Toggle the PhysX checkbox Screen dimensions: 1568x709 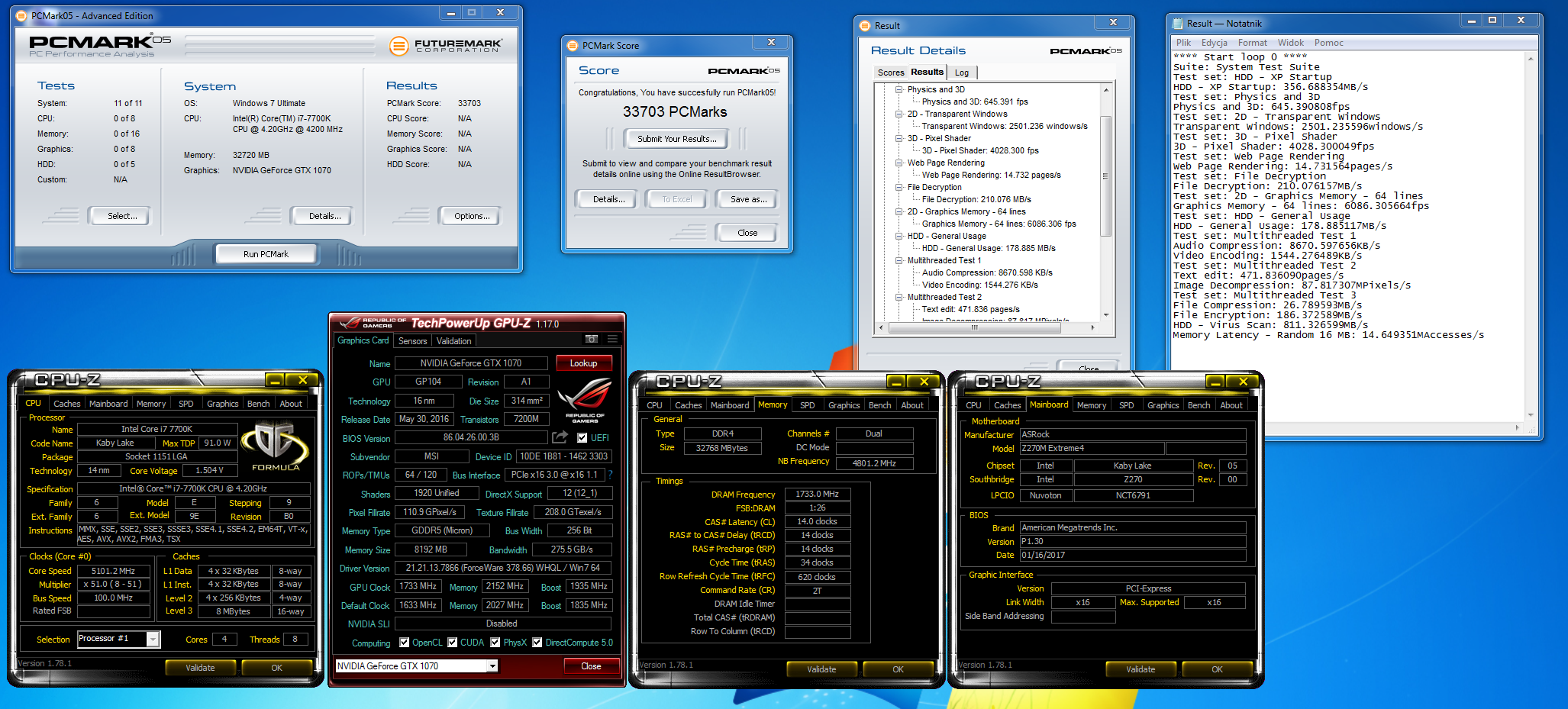pyautogui.click(x=495, y=643)
